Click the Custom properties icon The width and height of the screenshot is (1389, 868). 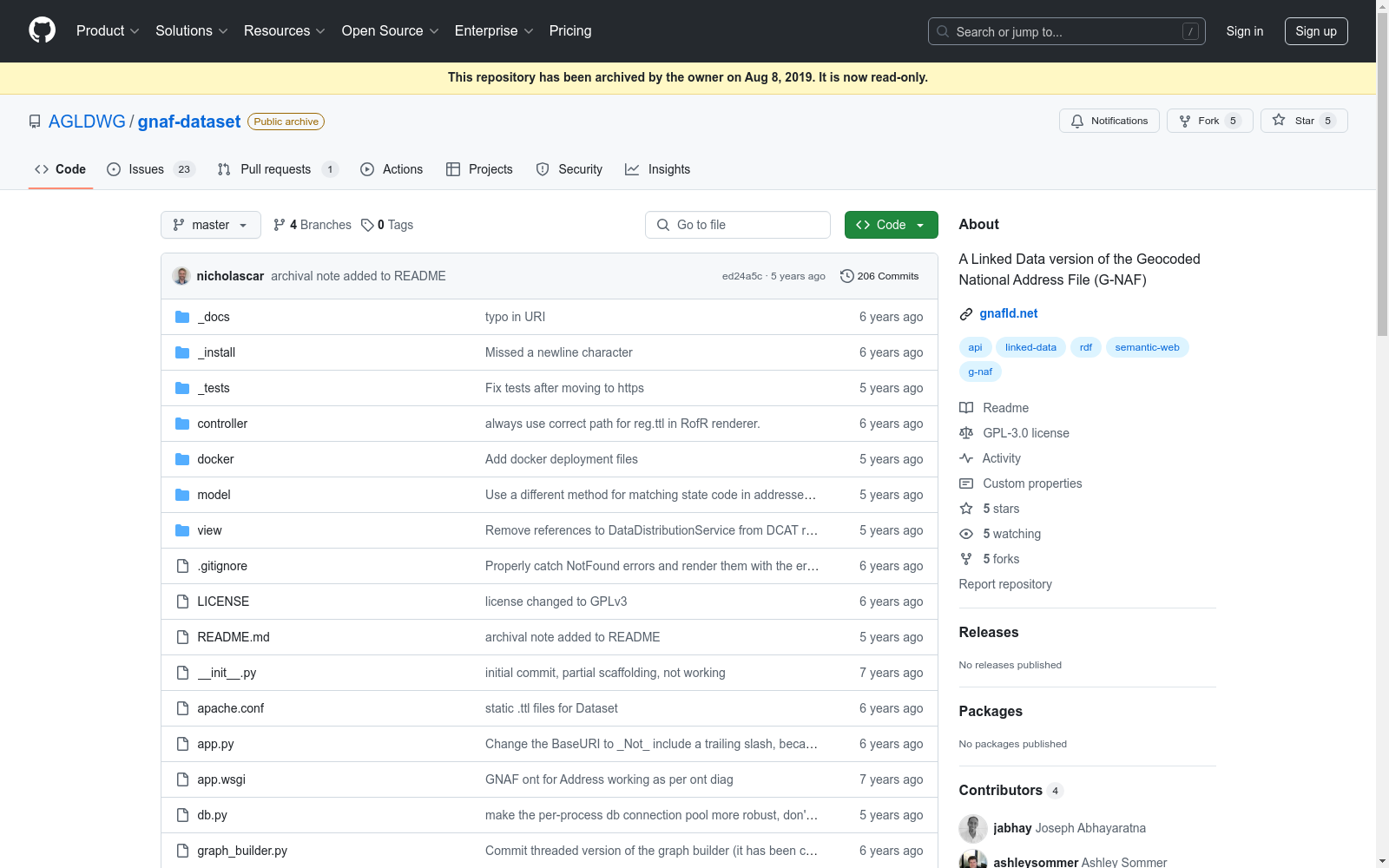pos(966,483)
